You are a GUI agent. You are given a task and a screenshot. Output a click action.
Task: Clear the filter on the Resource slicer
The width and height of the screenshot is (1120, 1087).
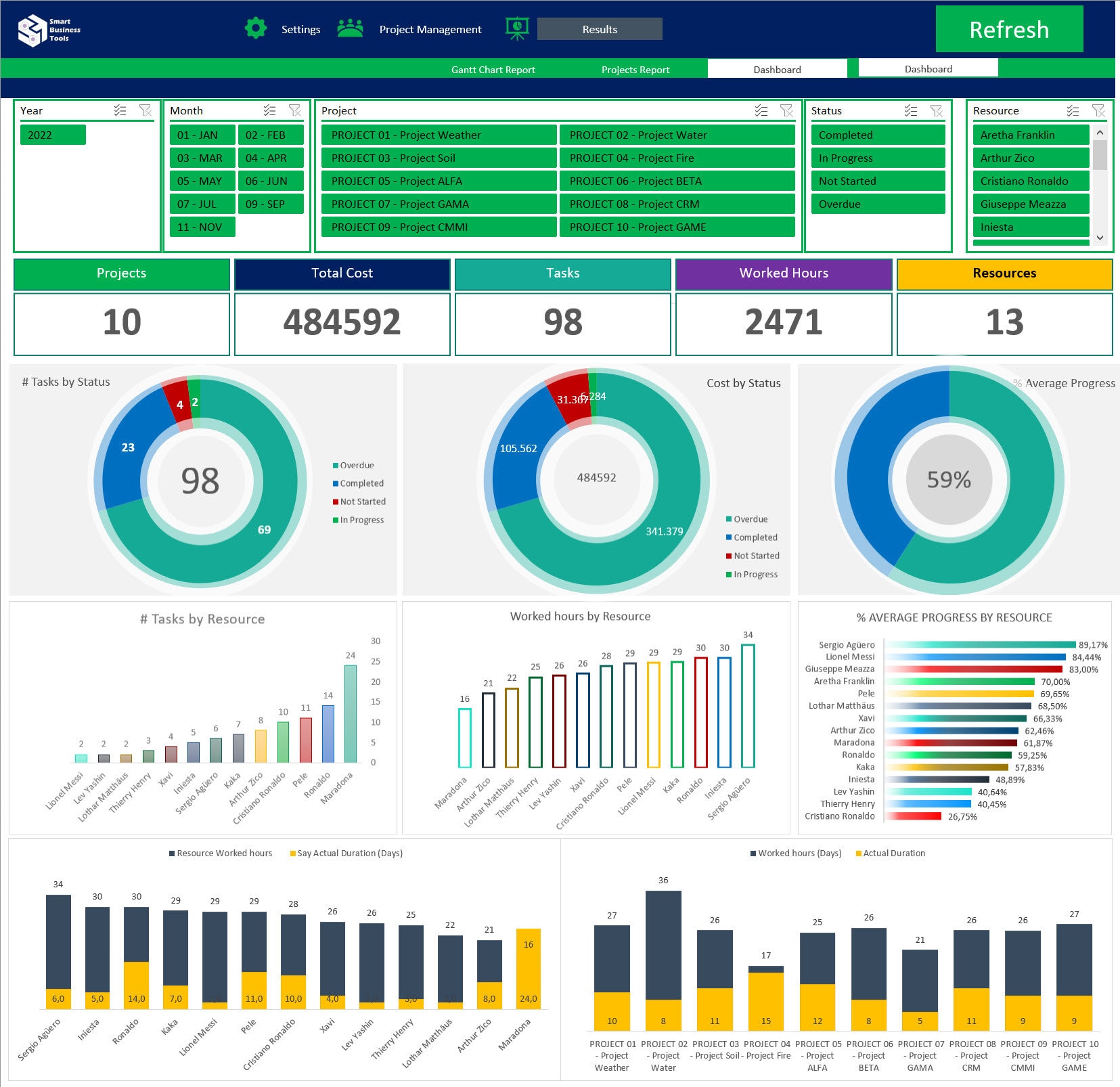1099,111
